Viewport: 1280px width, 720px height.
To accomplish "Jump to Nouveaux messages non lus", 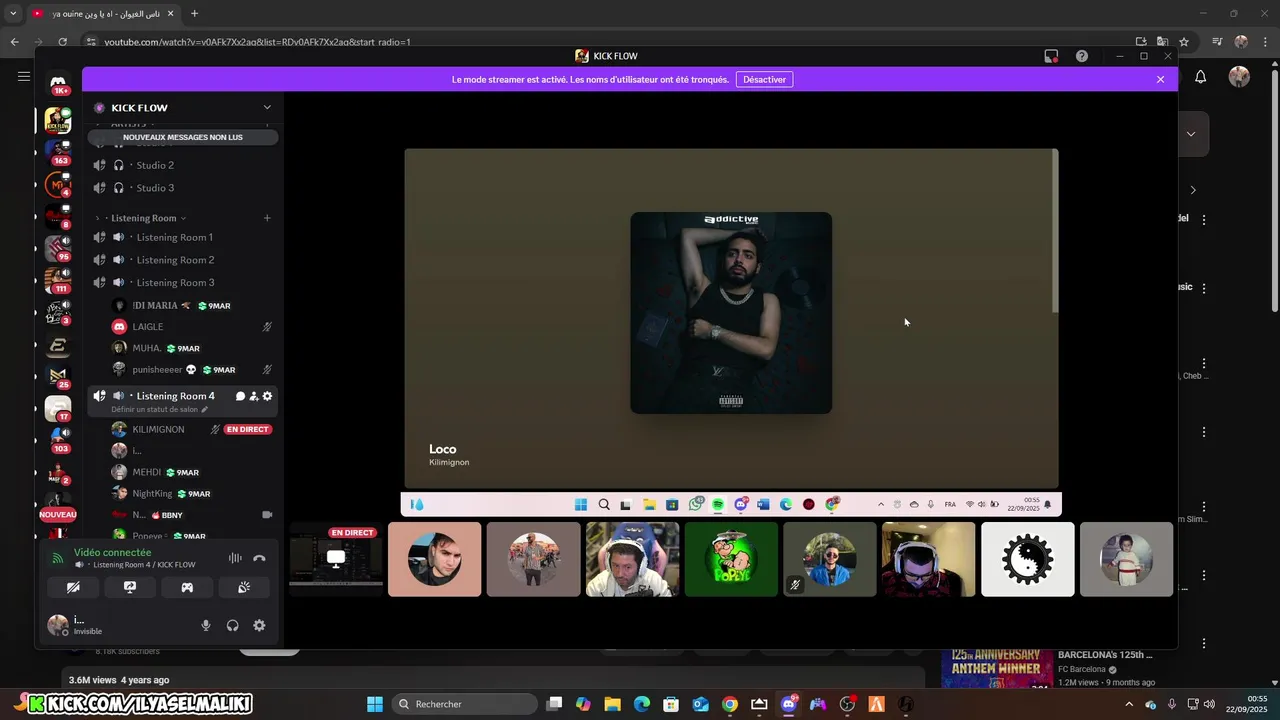I will click(x=182, y=137).
